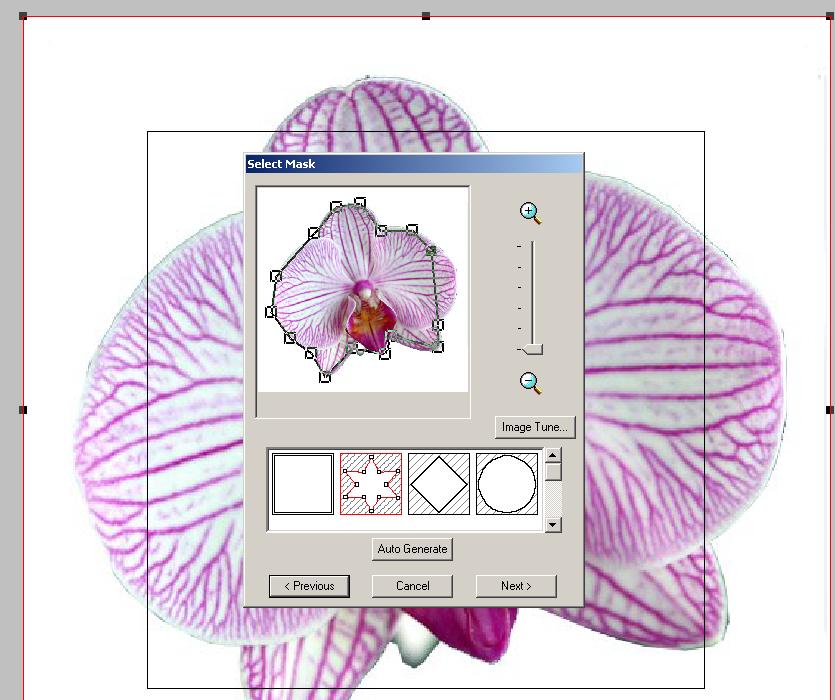Click the Auto Generate button
The height and width of the screenshot is (700, 835).
pyautogui.click(x=412, y=549)
